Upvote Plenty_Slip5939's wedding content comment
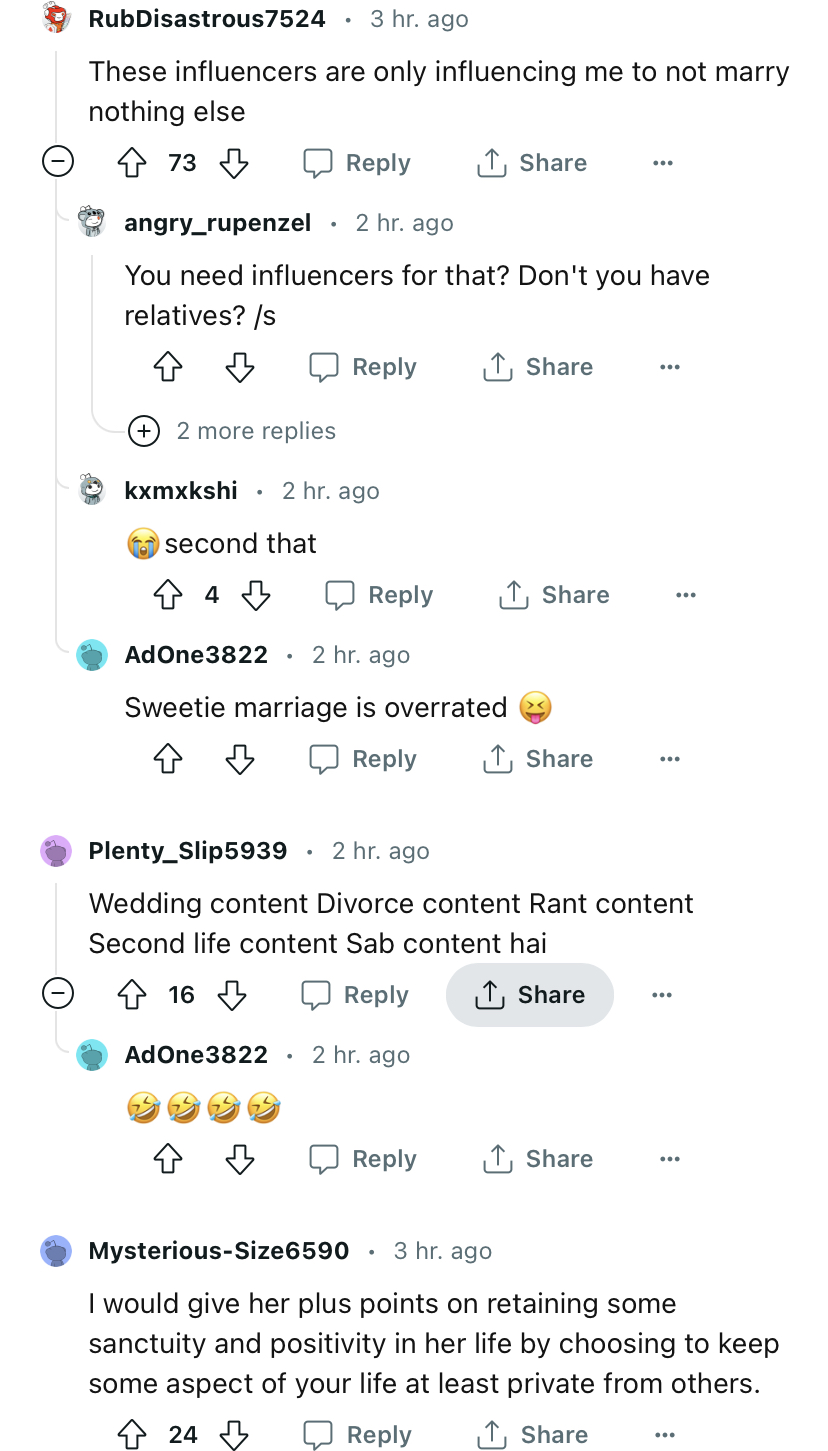The width and height of the screenshot is (828, 1451). click(133, 995)
